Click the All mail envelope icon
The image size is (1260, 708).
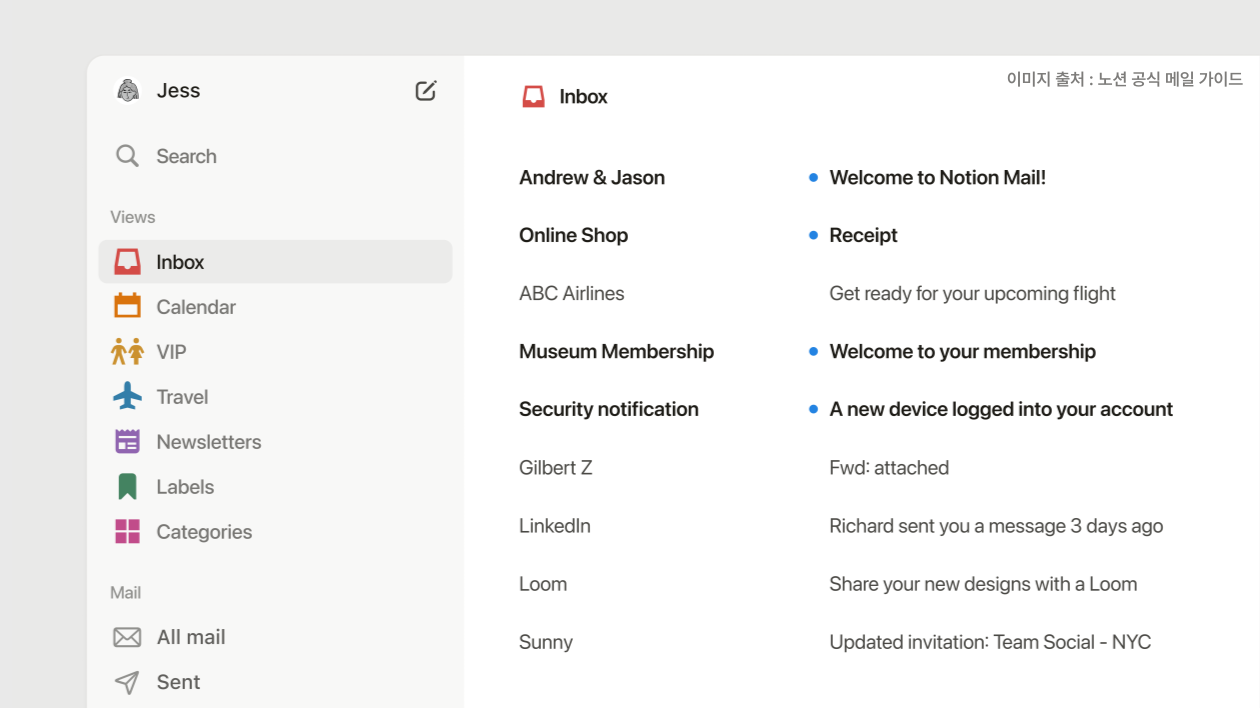tap(127, 637)
